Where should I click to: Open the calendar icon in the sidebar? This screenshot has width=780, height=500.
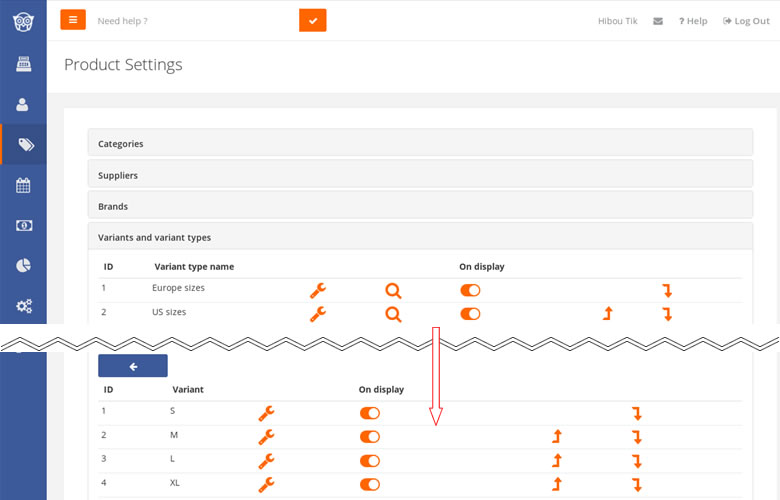(x=23, y=185)
